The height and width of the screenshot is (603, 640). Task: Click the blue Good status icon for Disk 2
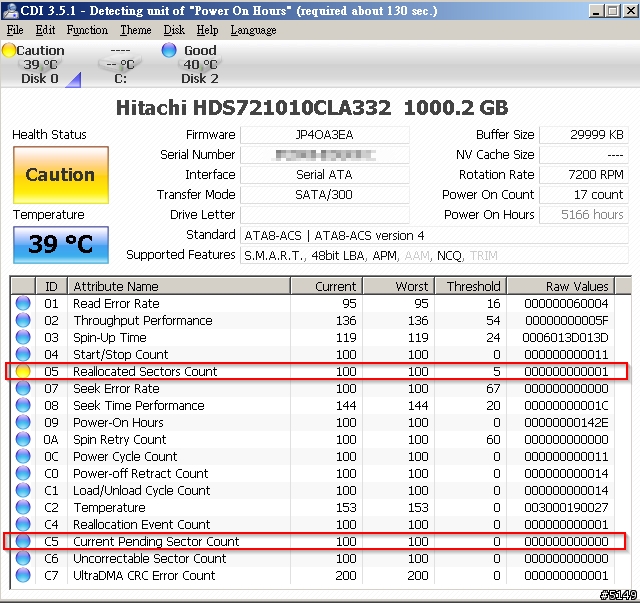pos(169,50)
